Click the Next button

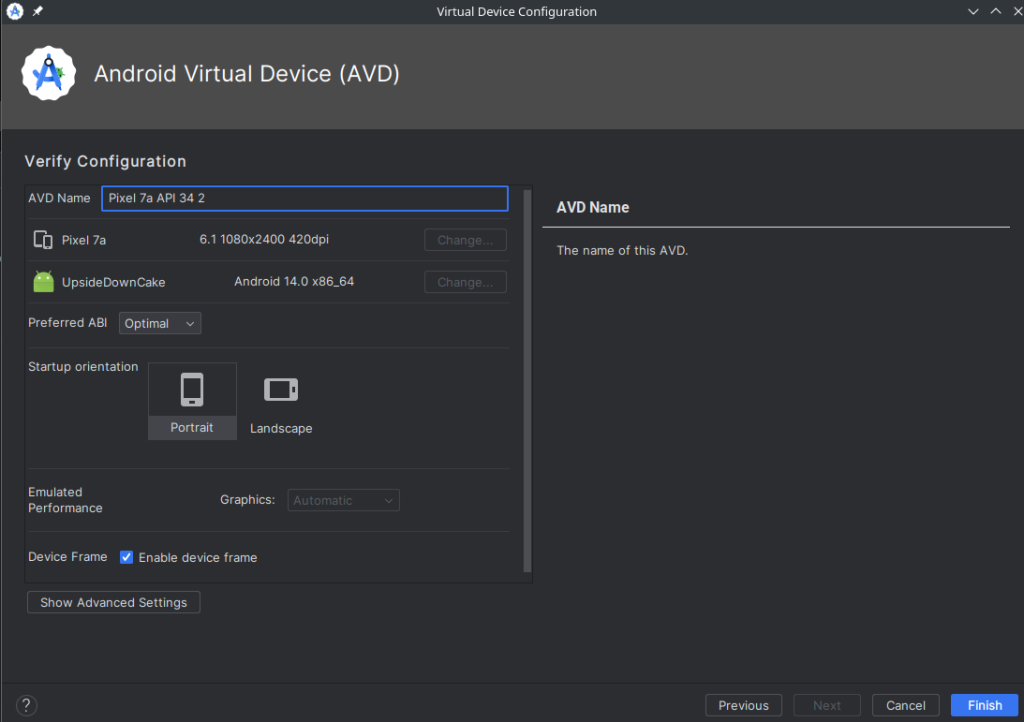coord(826,705)
